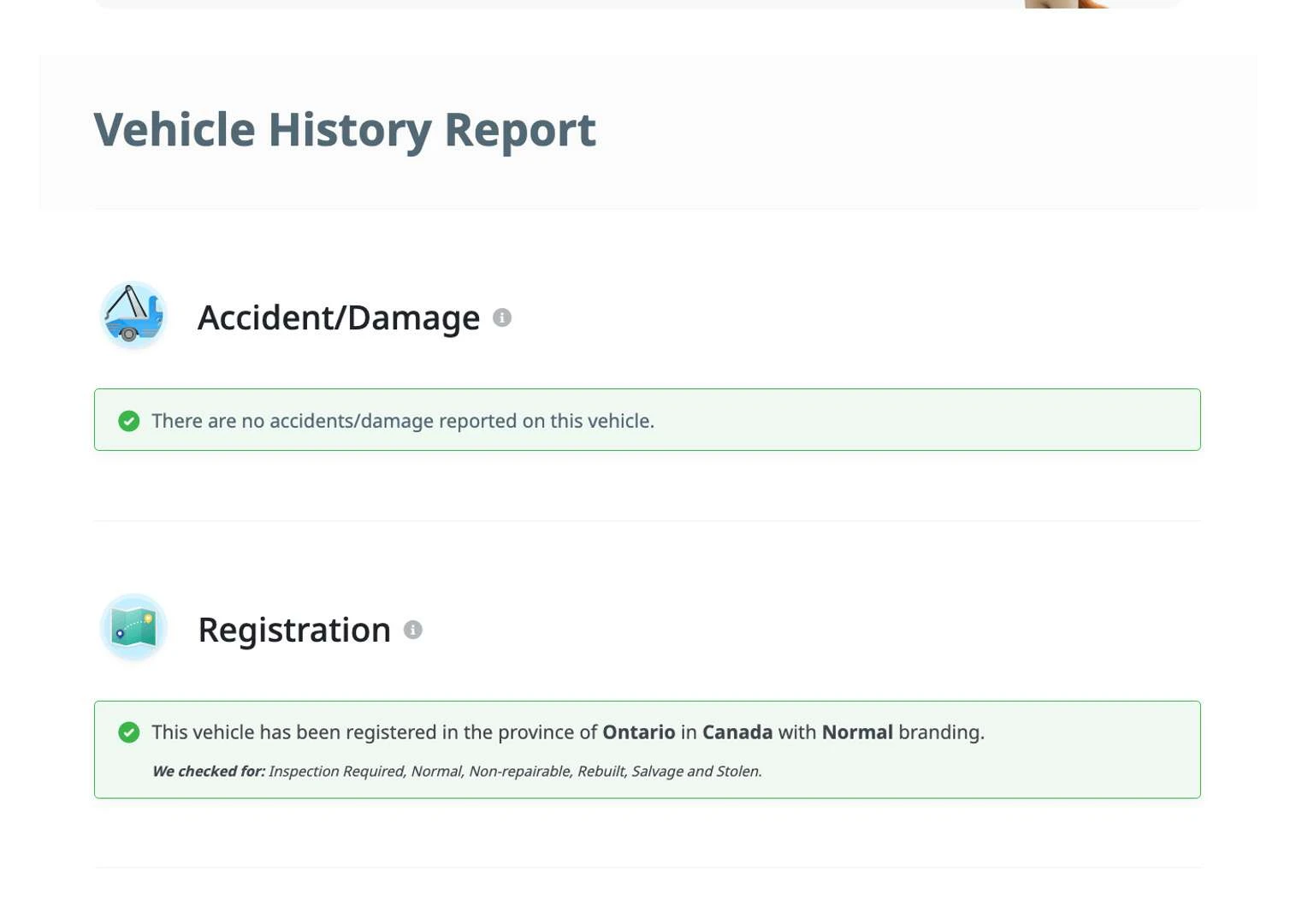Select the Vehicle History Report heading
The width and height of the screenshot is (1296, 924).
[x=345, y=130]
